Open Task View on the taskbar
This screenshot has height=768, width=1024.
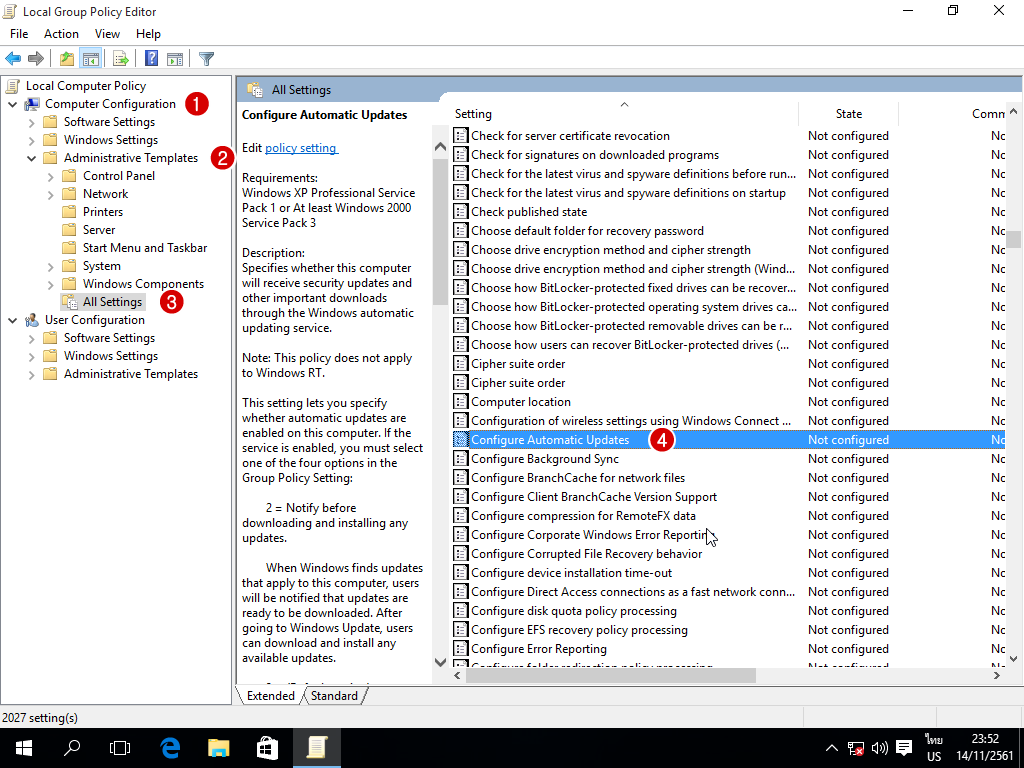(120, 748)
